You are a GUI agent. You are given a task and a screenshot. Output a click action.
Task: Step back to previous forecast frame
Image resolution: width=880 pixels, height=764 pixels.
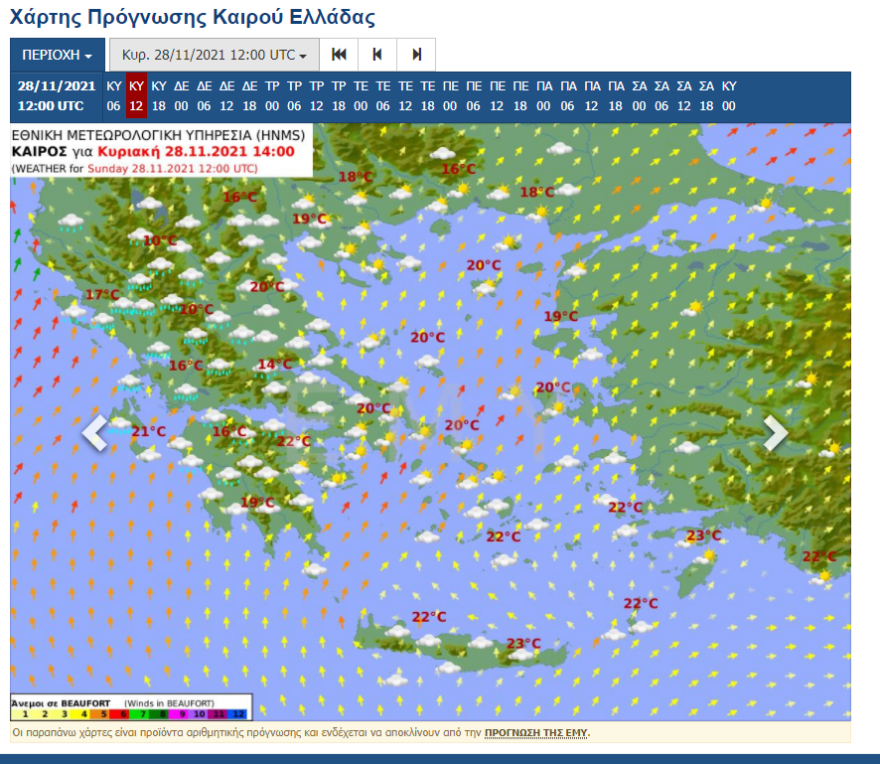(377, 54)
